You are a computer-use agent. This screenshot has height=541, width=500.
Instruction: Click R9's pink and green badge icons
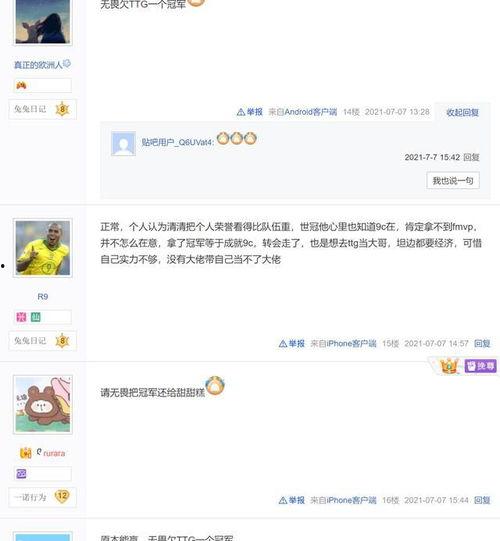[x=28, y=317]
